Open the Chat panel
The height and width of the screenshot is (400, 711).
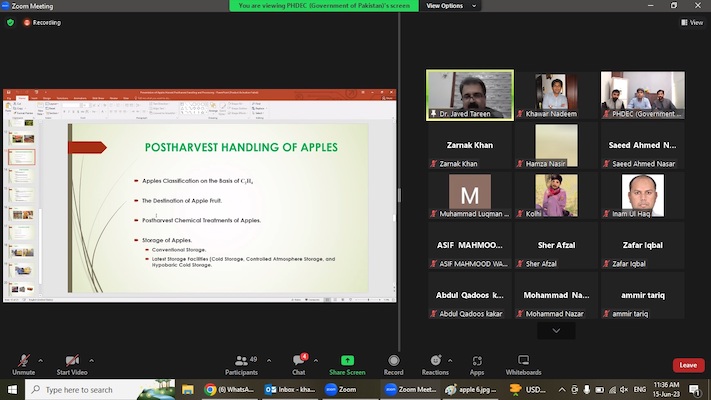298,364
